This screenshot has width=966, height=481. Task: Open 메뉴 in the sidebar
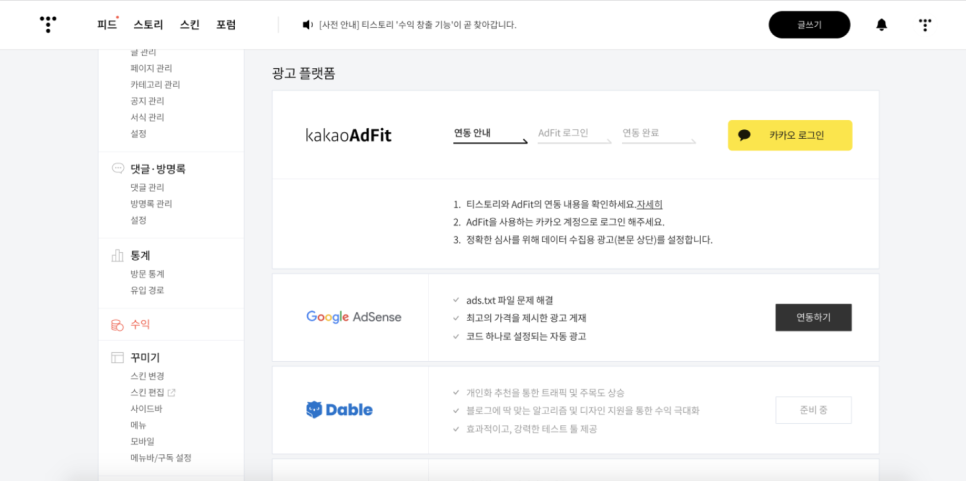pyautogui.click(x=139, y=425)
